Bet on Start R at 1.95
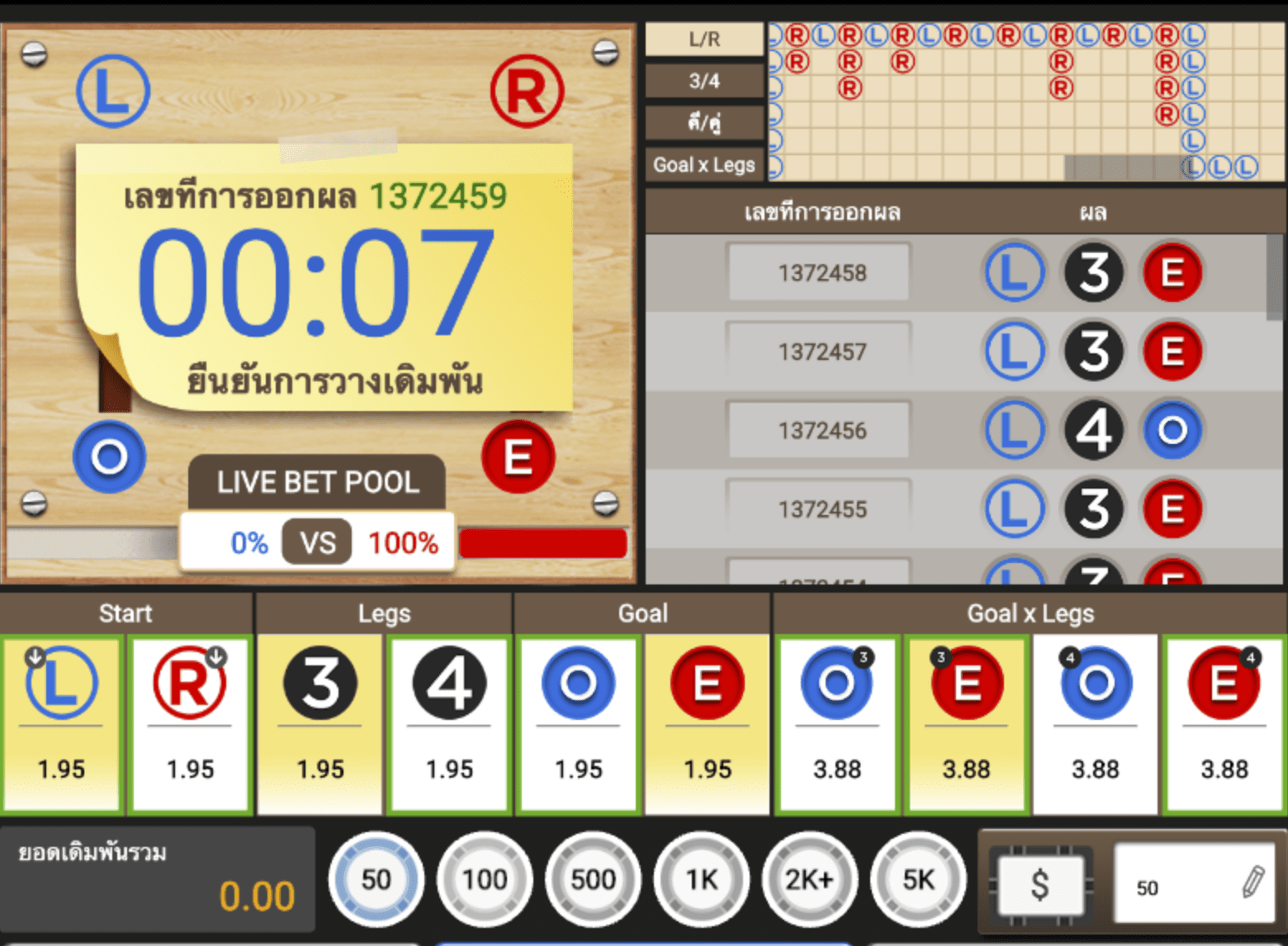Viewport: 1288px width, 946px height. (191, 723)
